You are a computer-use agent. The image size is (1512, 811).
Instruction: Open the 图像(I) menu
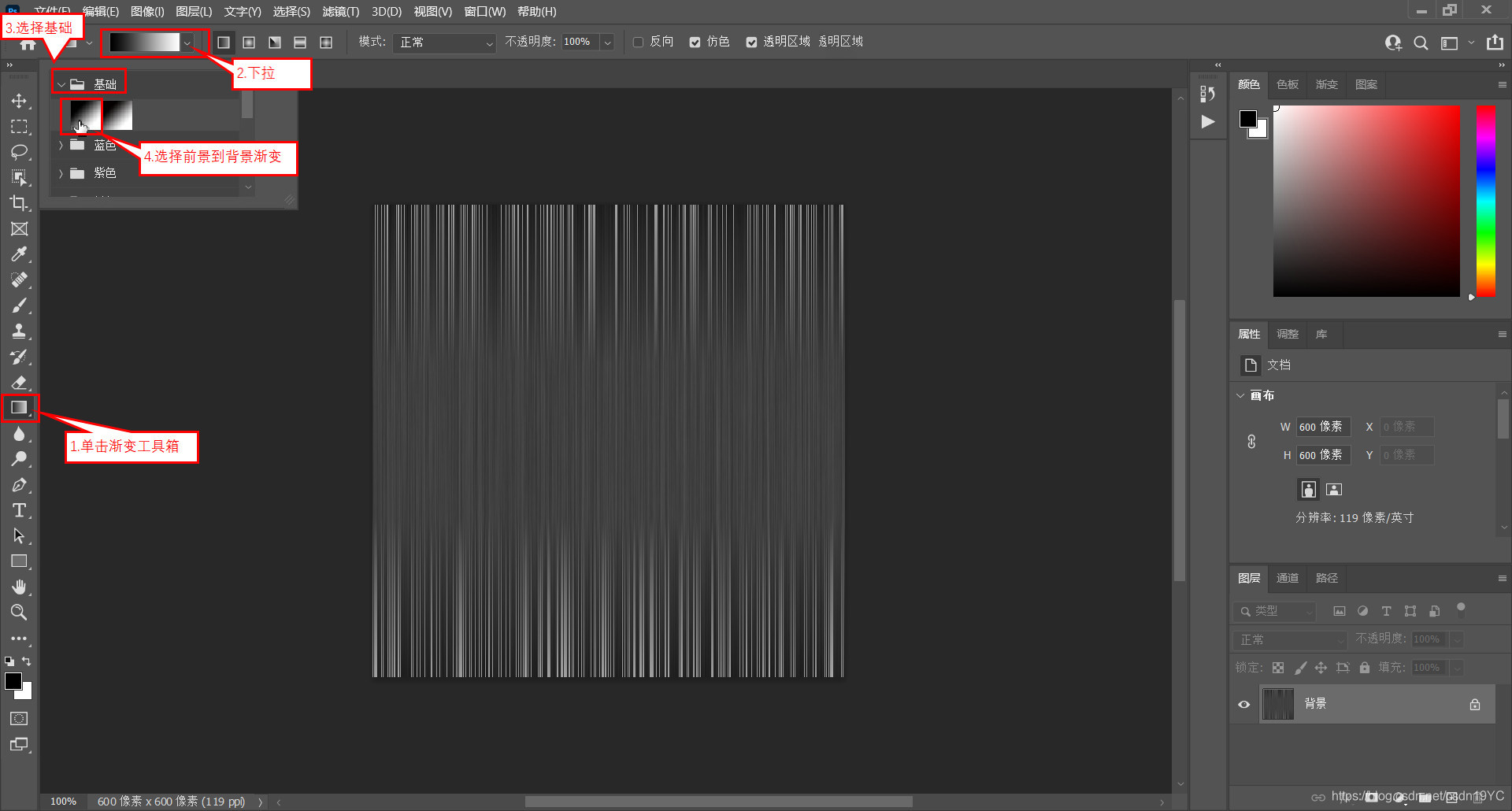[147, 12]
